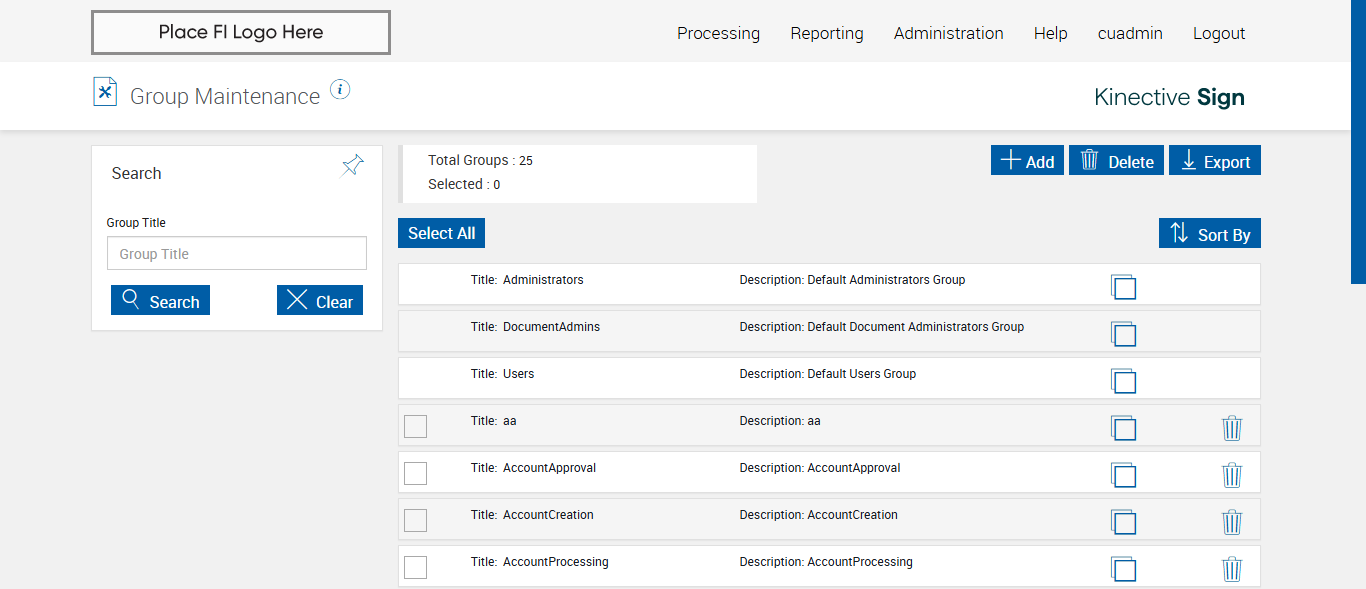This screenshot has height=589, width=1366.
Task: Open the Processing menu
Action: point(718,33)
